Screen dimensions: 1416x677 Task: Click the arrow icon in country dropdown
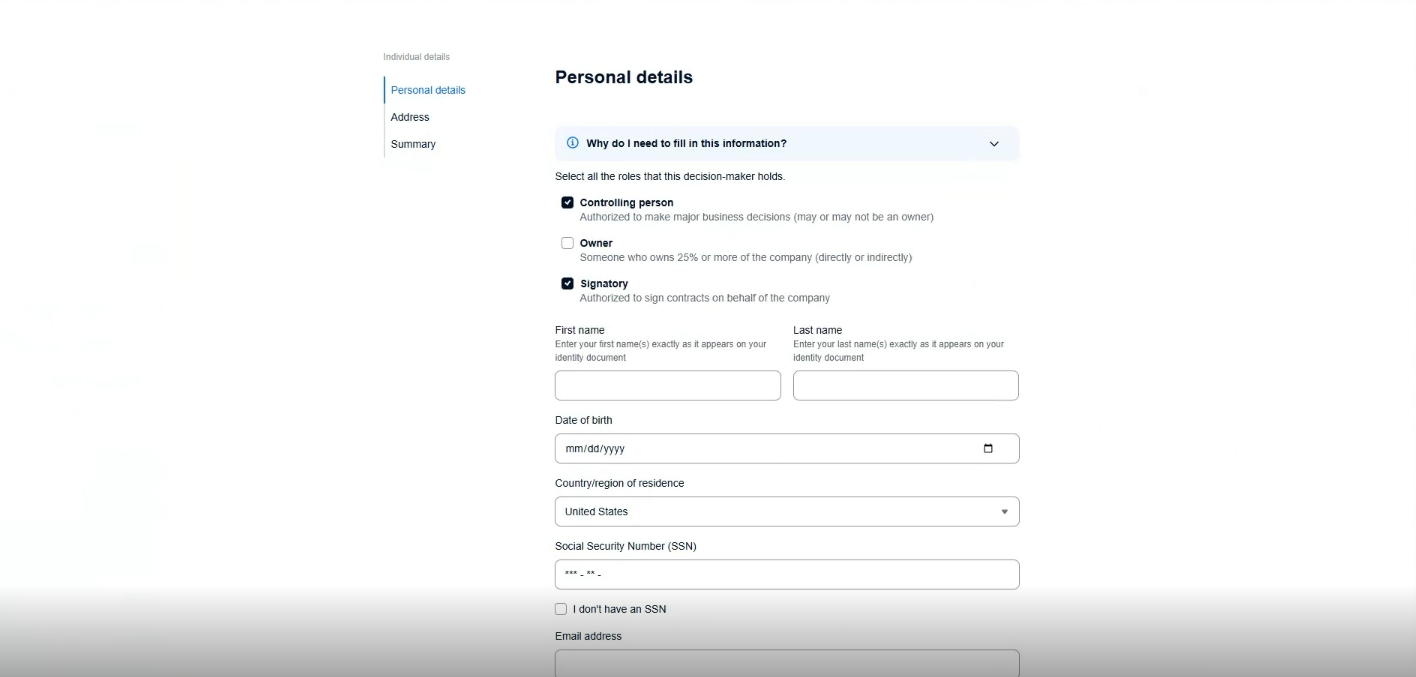pyautogui.click(x=1005, y=512)
